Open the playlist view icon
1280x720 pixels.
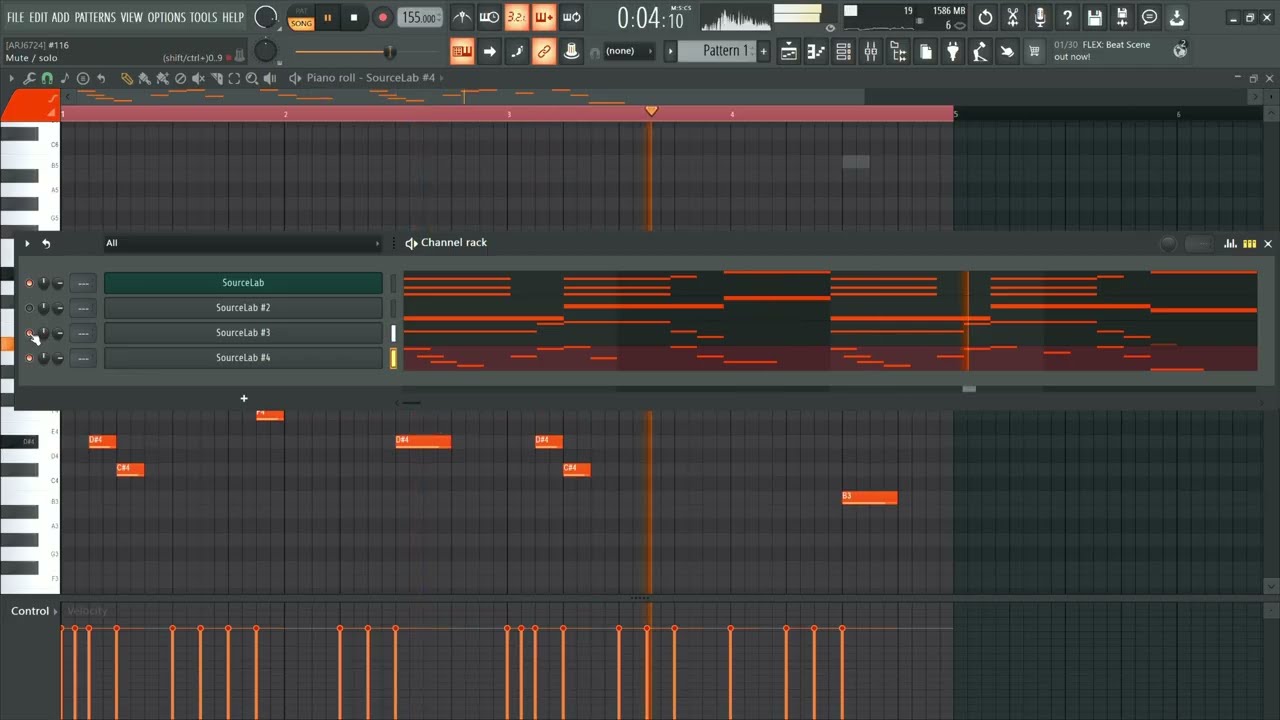pyautogui.click(x=789, y=51)
